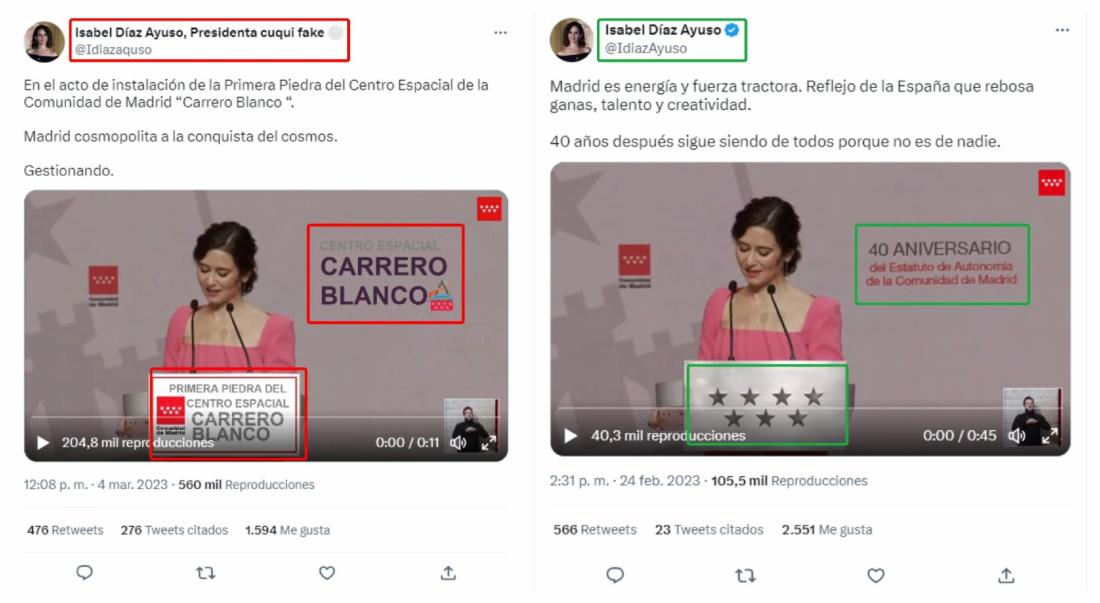Open more options menu on right tweet
The width and height of the screenshot is (1100, 603).
click(1062, 29)
